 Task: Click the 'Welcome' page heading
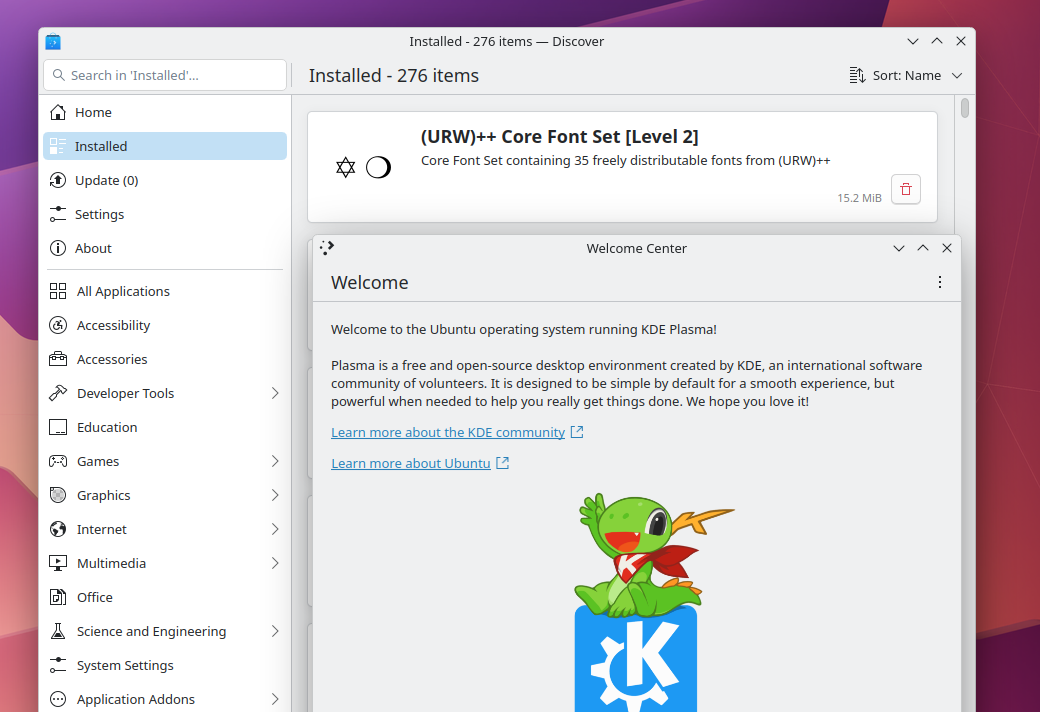pyautogui.click(x=369, y=283)
